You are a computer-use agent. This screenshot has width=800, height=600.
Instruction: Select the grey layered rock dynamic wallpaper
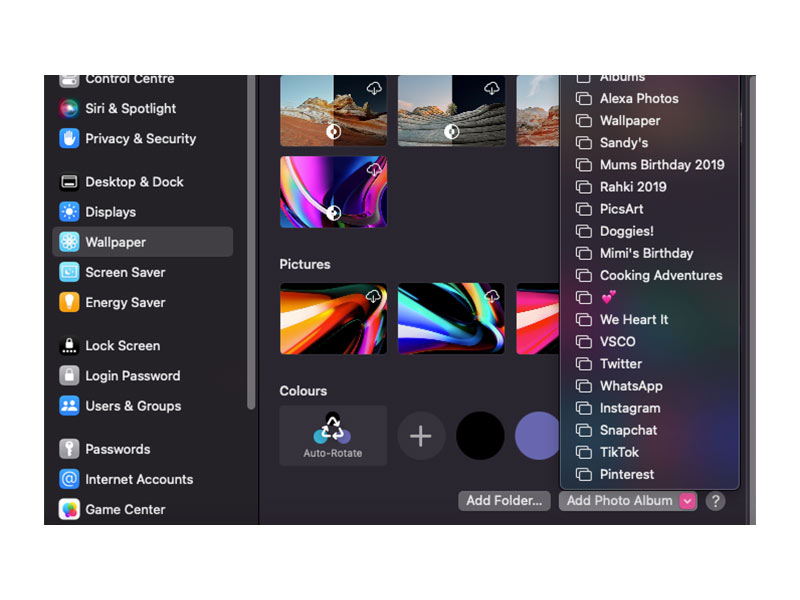(452, 111)
